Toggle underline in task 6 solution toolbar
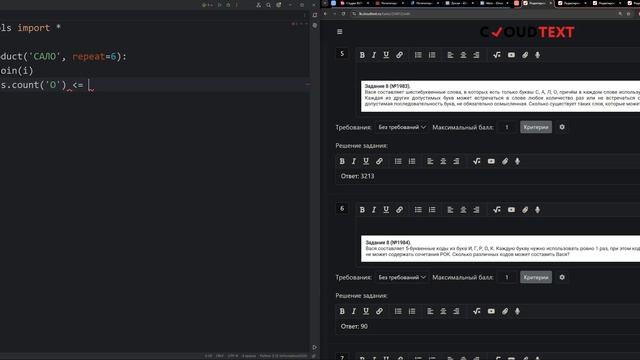Image resolution: width=640 pixels, height=360 pixels. tap(366, 311)
